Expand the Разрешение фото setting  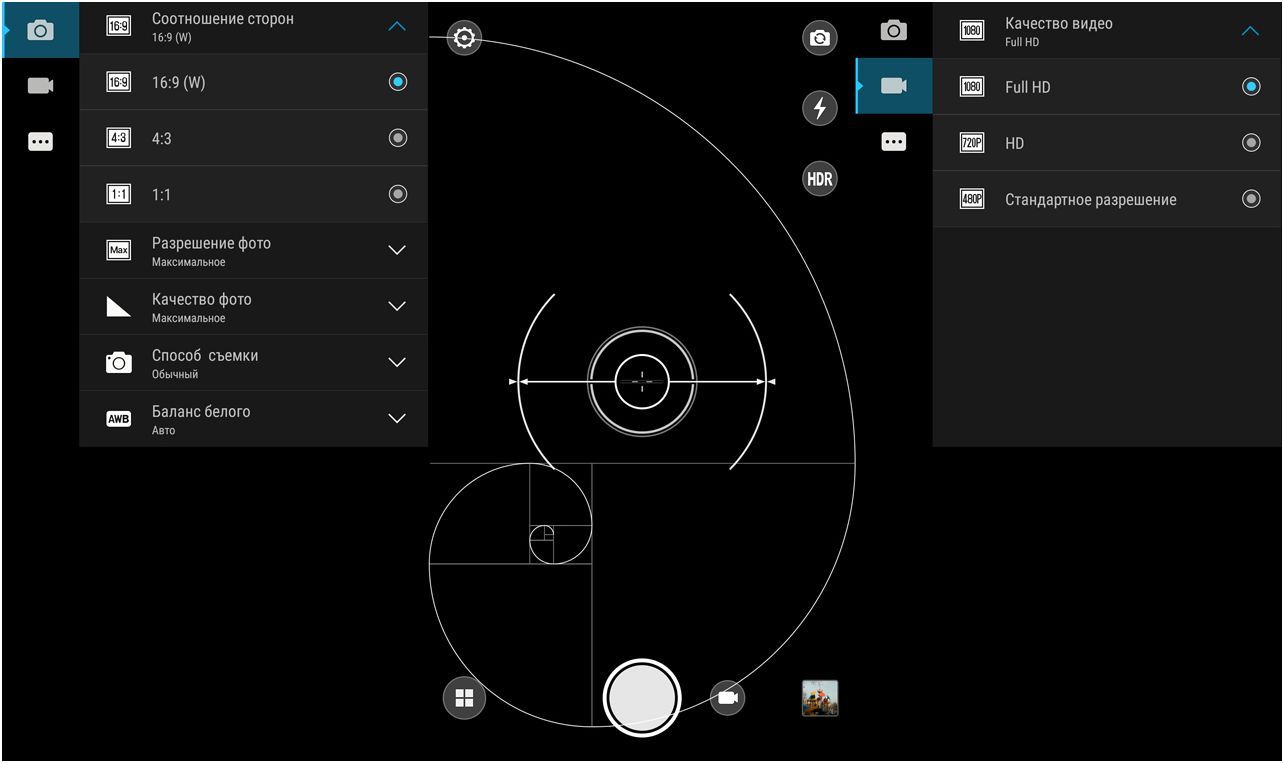[x=397, y=250]
